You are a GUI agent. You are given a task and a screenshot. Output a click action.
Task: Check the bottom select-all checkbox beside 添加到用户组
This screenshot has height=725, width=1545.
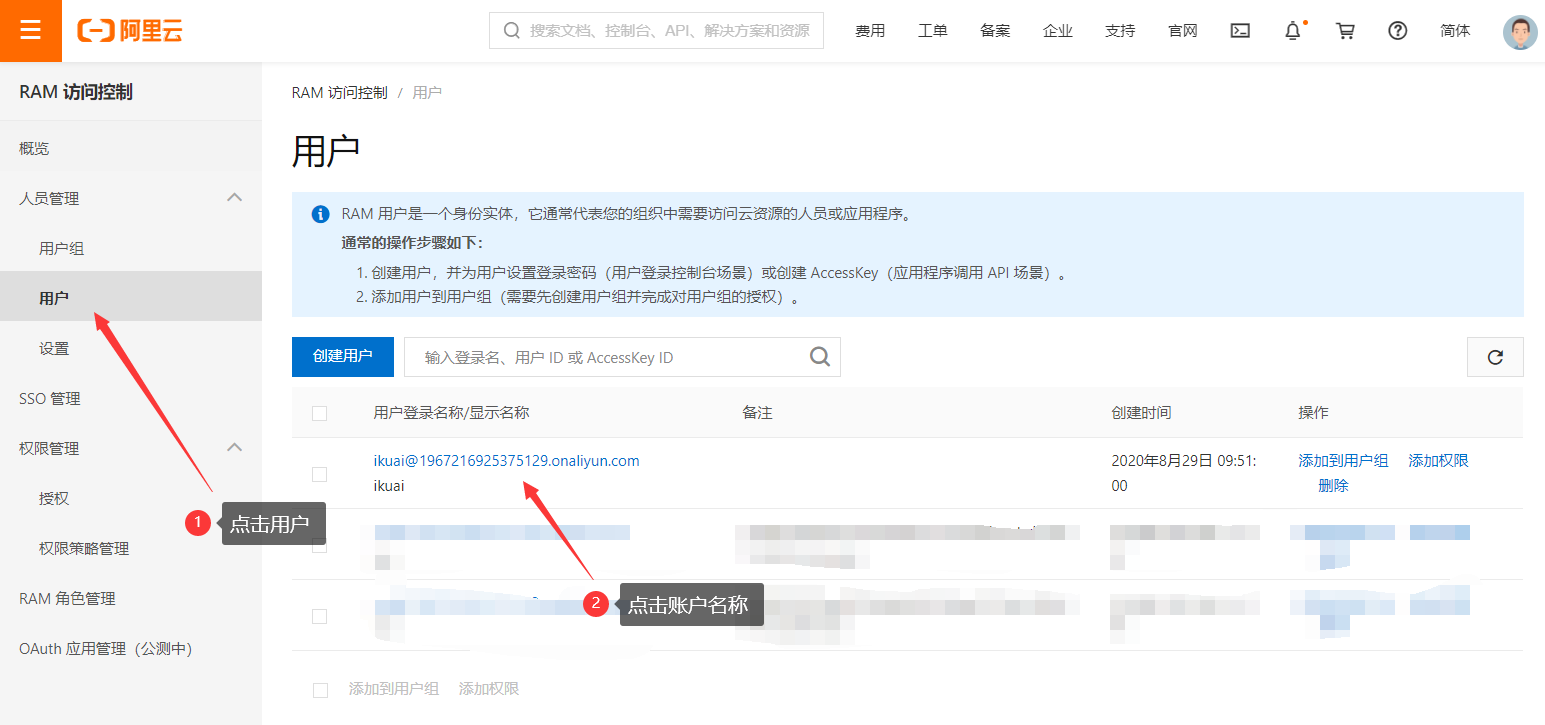coord(321,690)
